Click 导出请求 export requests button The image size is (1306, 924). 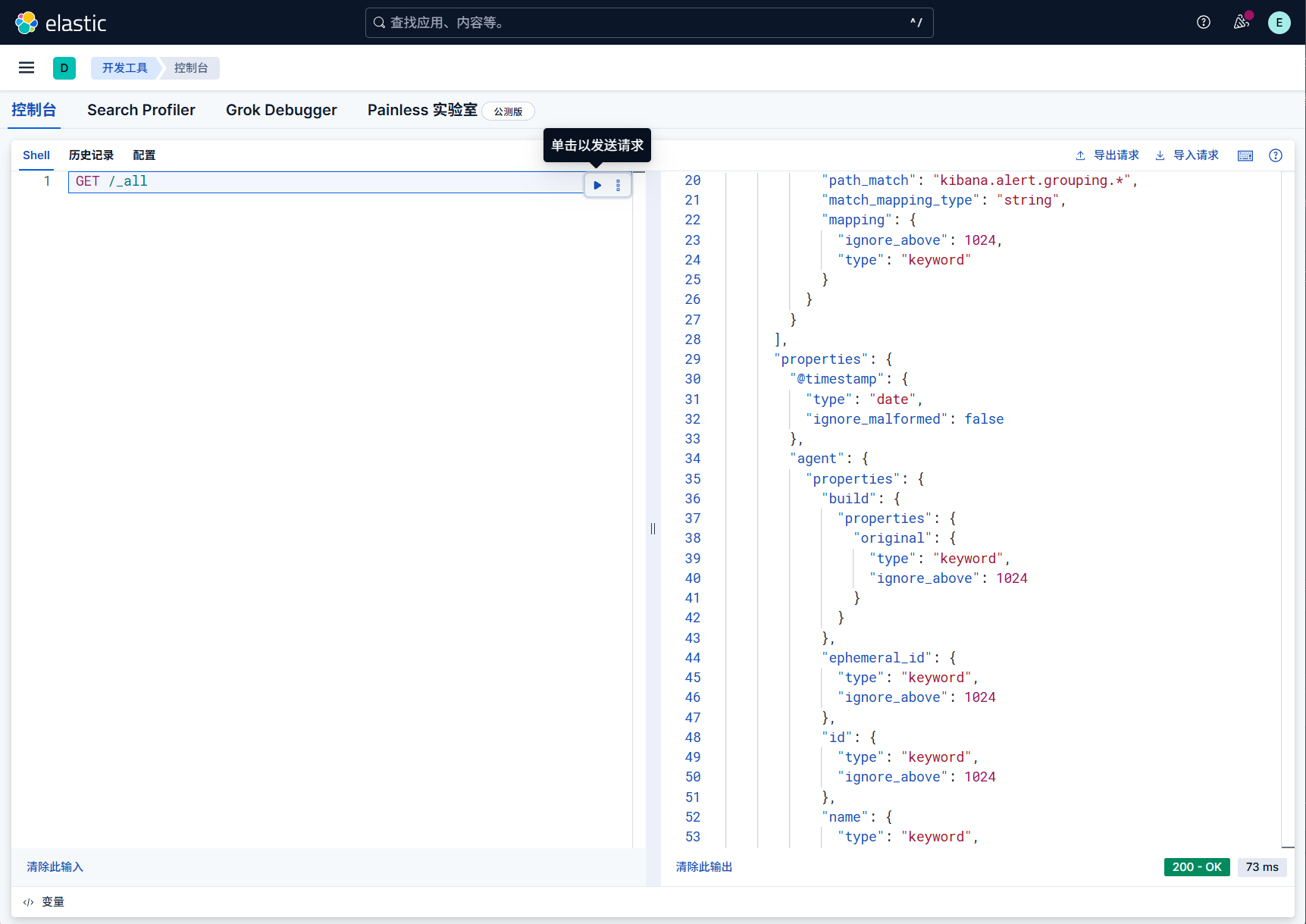pyautogui.click(x=1107, y=155)
